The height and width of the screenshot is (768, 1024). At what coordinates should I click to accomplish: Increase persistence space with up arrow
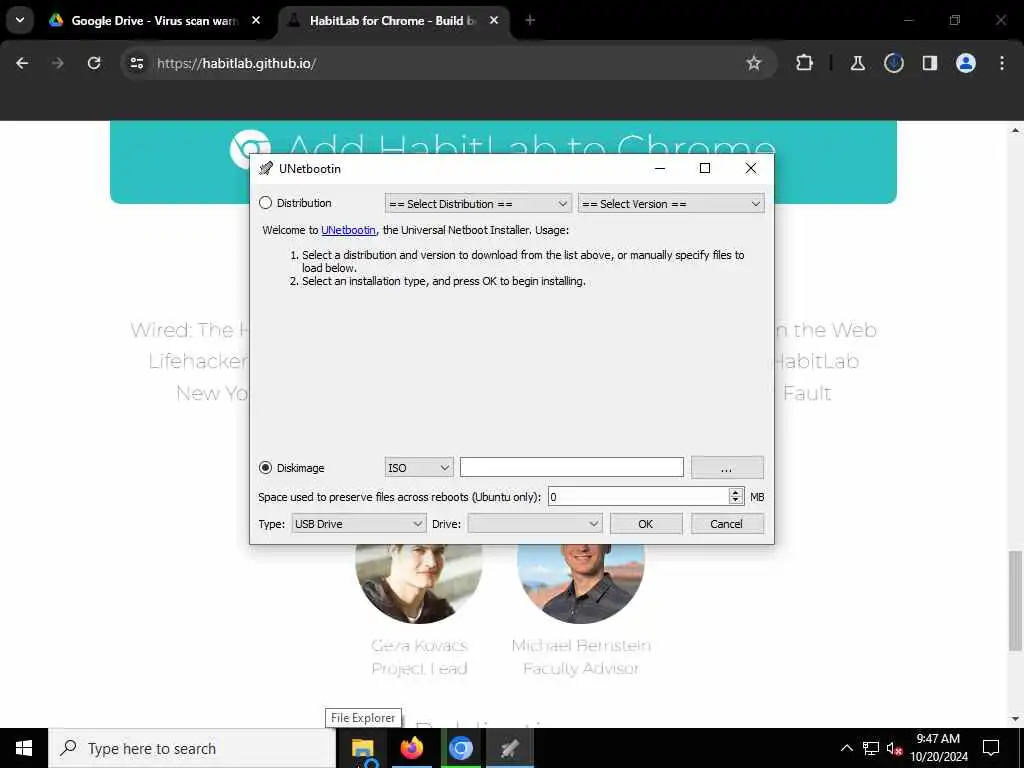[736, 492]
